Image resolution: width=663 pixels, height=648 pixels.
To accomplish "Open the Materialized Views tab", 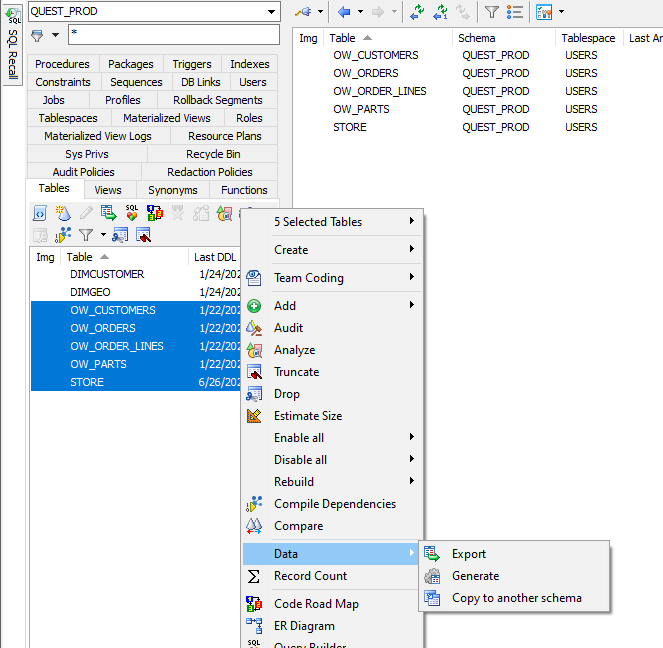I will click(167, 118).
